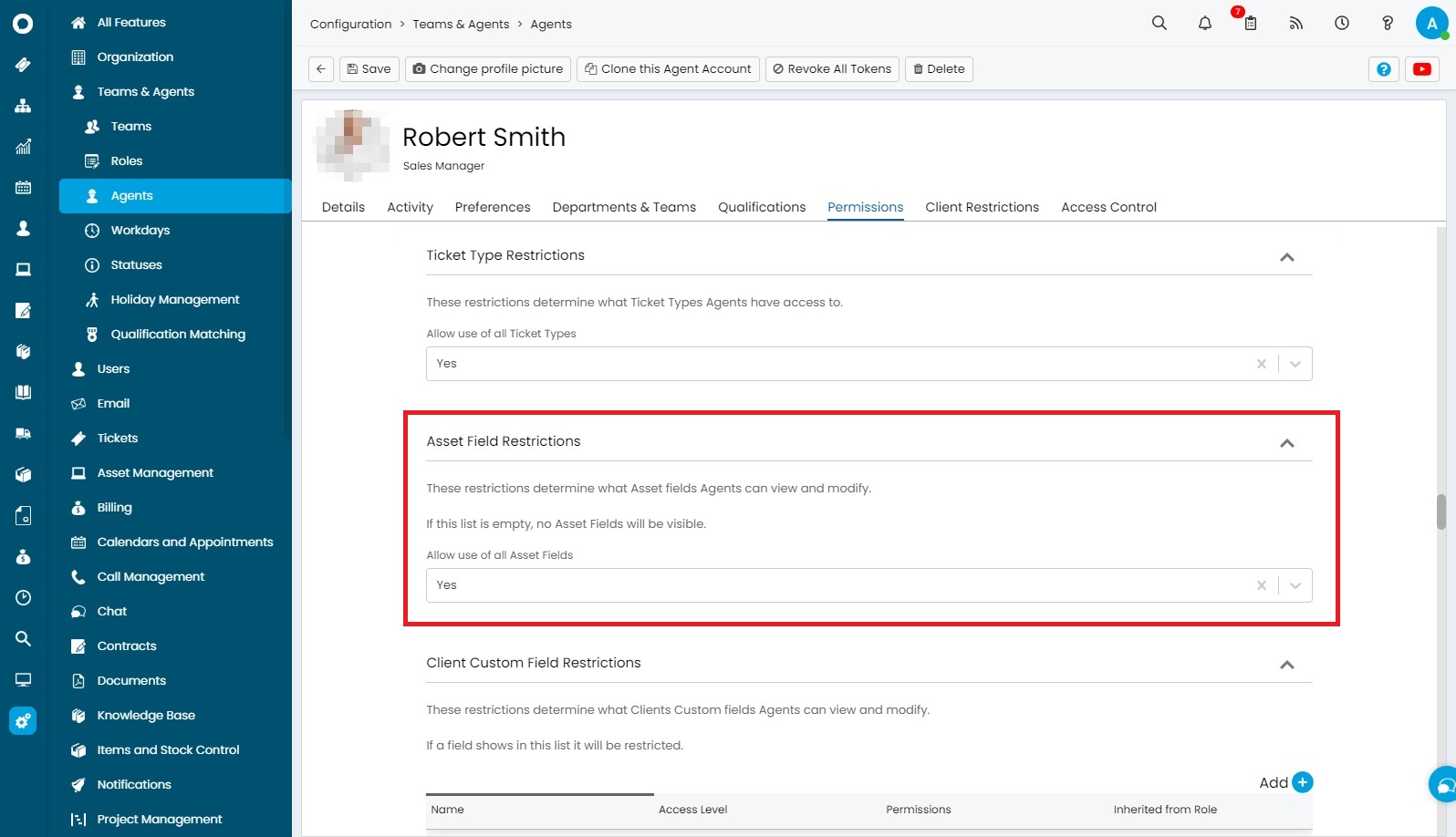Open the Allow all Asset Fields dropdown

pos(1295,585)
